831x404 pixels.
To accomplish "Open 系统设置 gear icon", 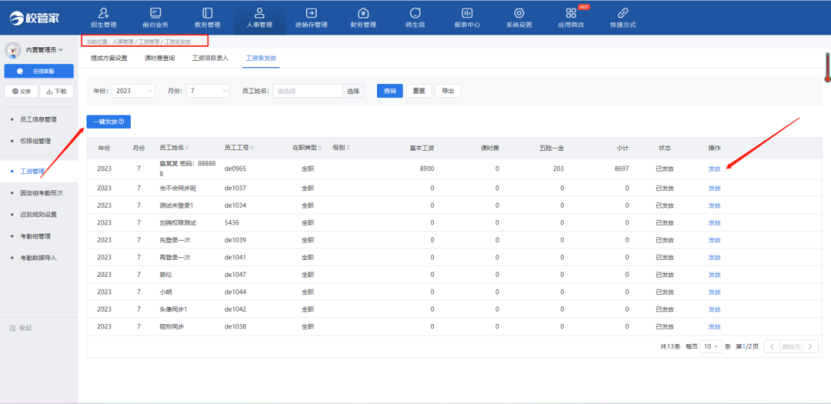I will click(x=518, y=15).
